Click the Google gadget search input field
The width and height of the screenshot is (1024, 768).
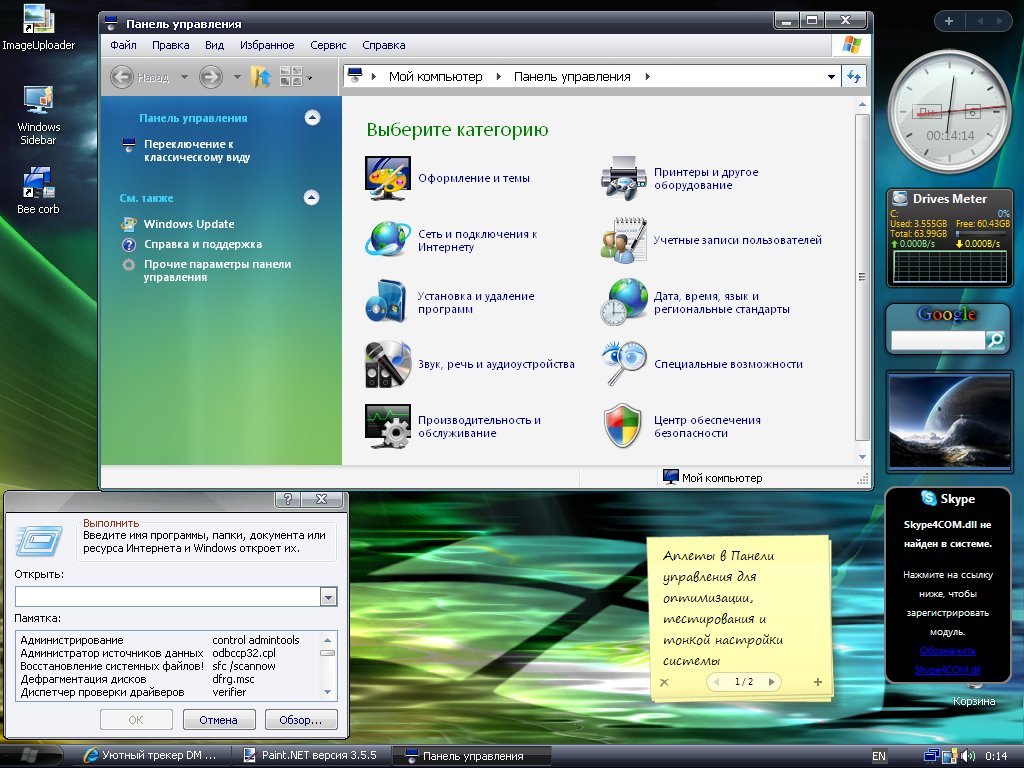(x=938, y=340)
